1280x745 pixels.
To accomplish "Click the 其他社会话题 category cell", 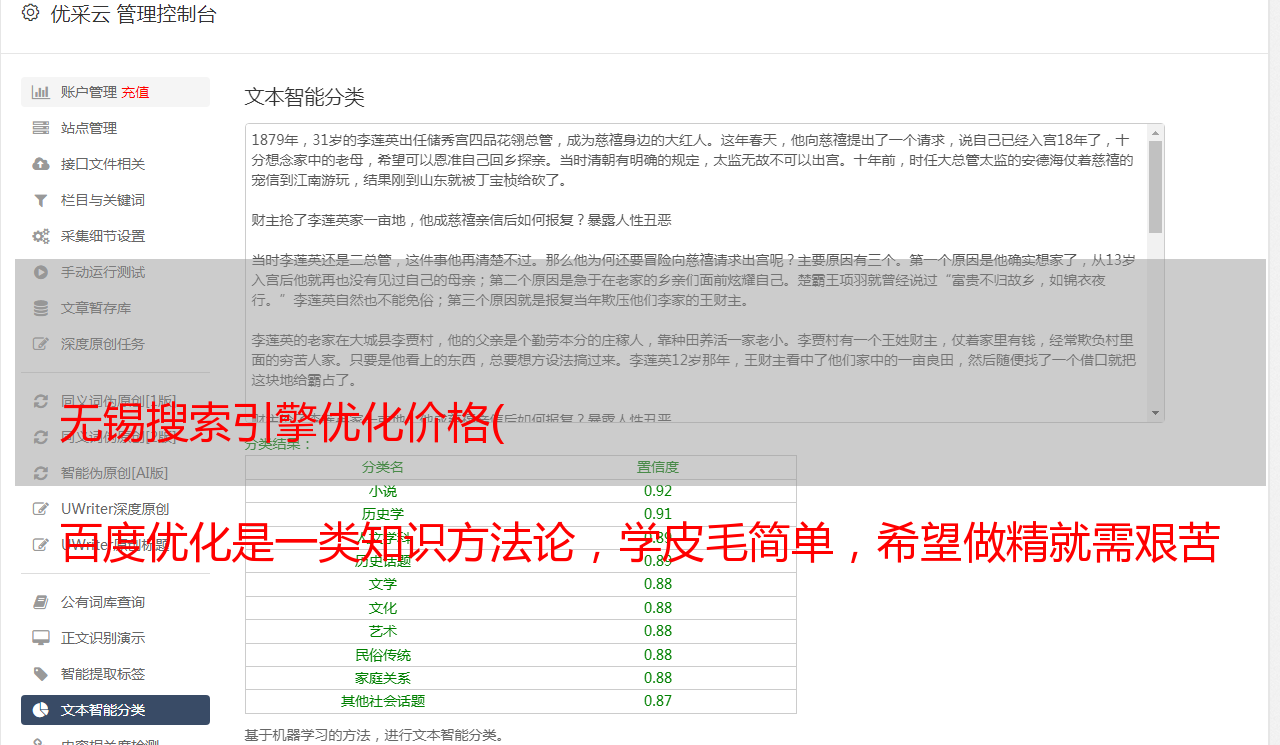I will [383, 701].
